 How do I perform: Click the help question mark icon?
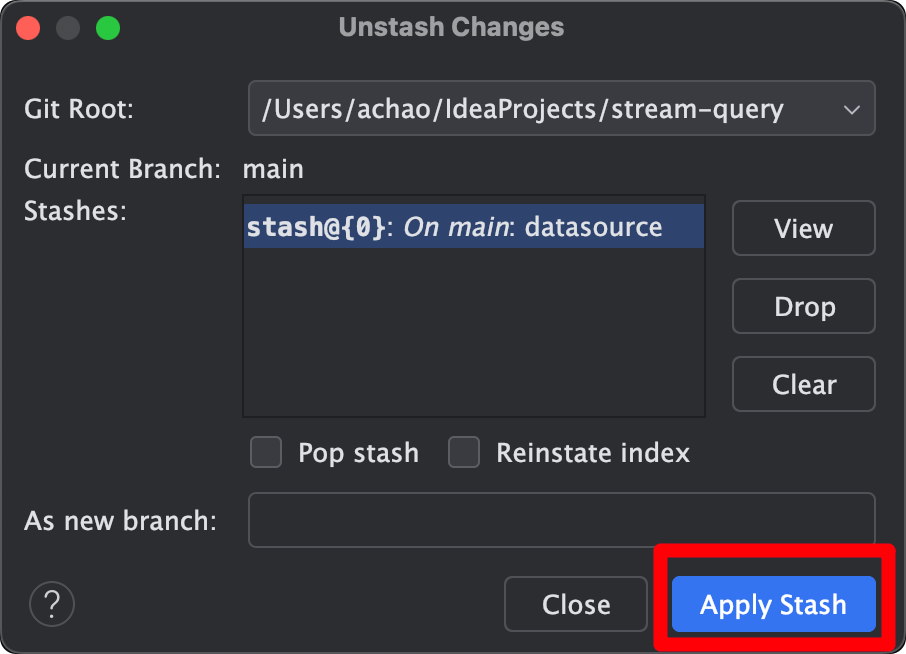[52, 604]
